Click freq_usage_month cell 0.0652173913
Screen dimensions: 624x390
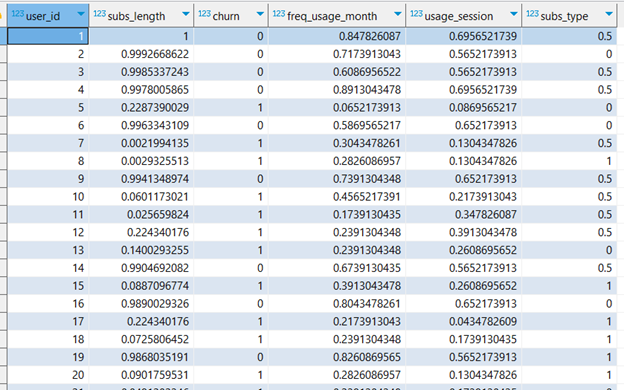coord(337,107)
